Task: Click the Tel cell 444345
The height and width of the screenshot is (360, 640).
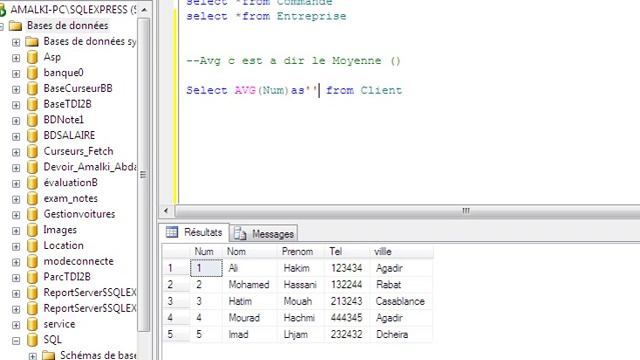Action: 348,318
